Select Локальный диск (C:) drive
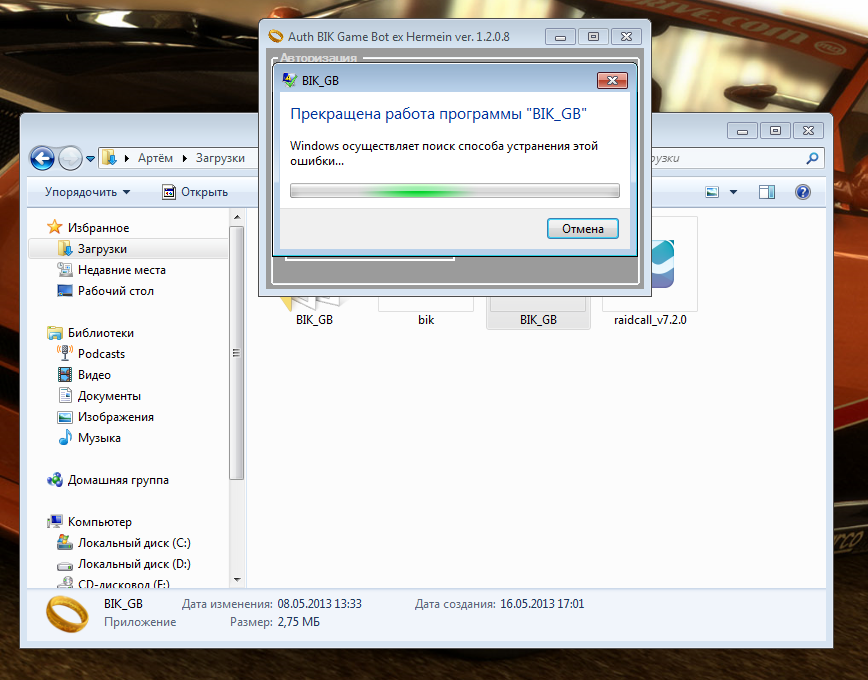 (x=134, y=543)
